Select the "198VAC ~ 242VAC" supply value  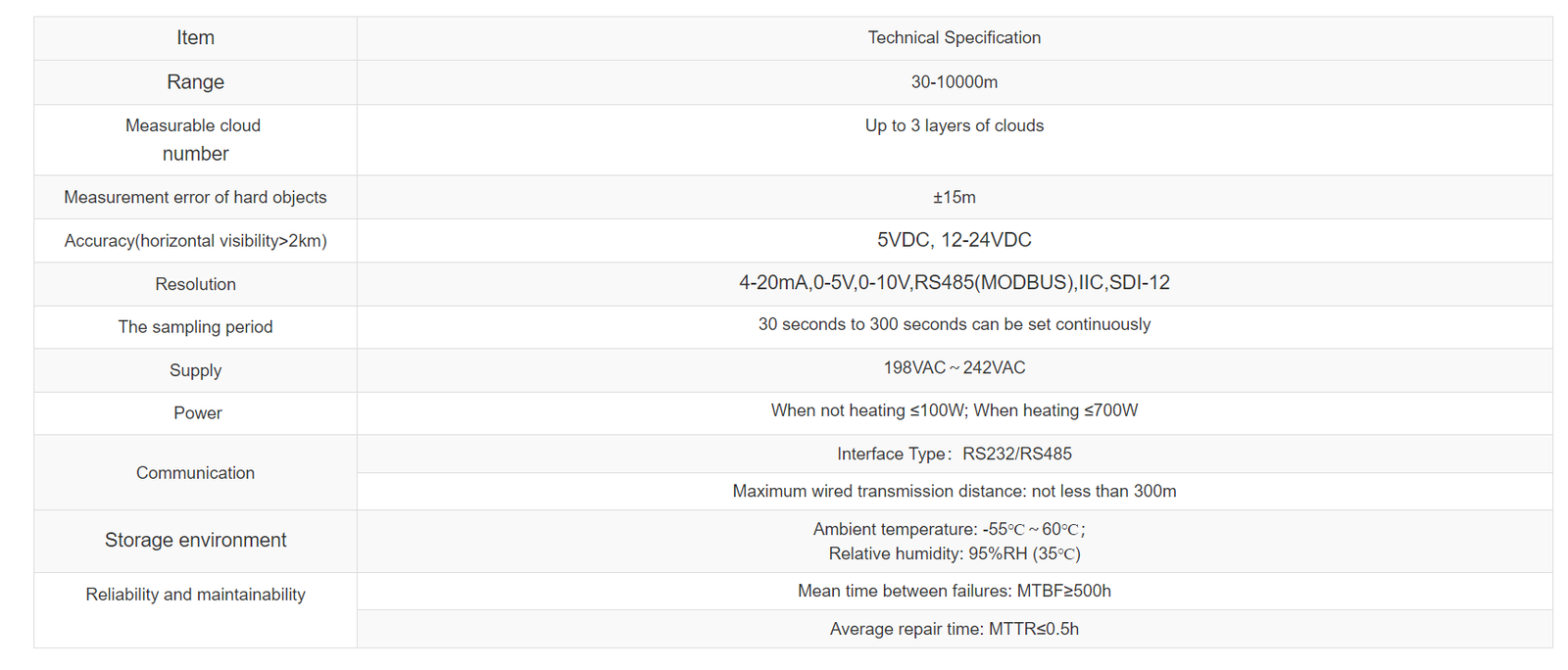point(954,368)
